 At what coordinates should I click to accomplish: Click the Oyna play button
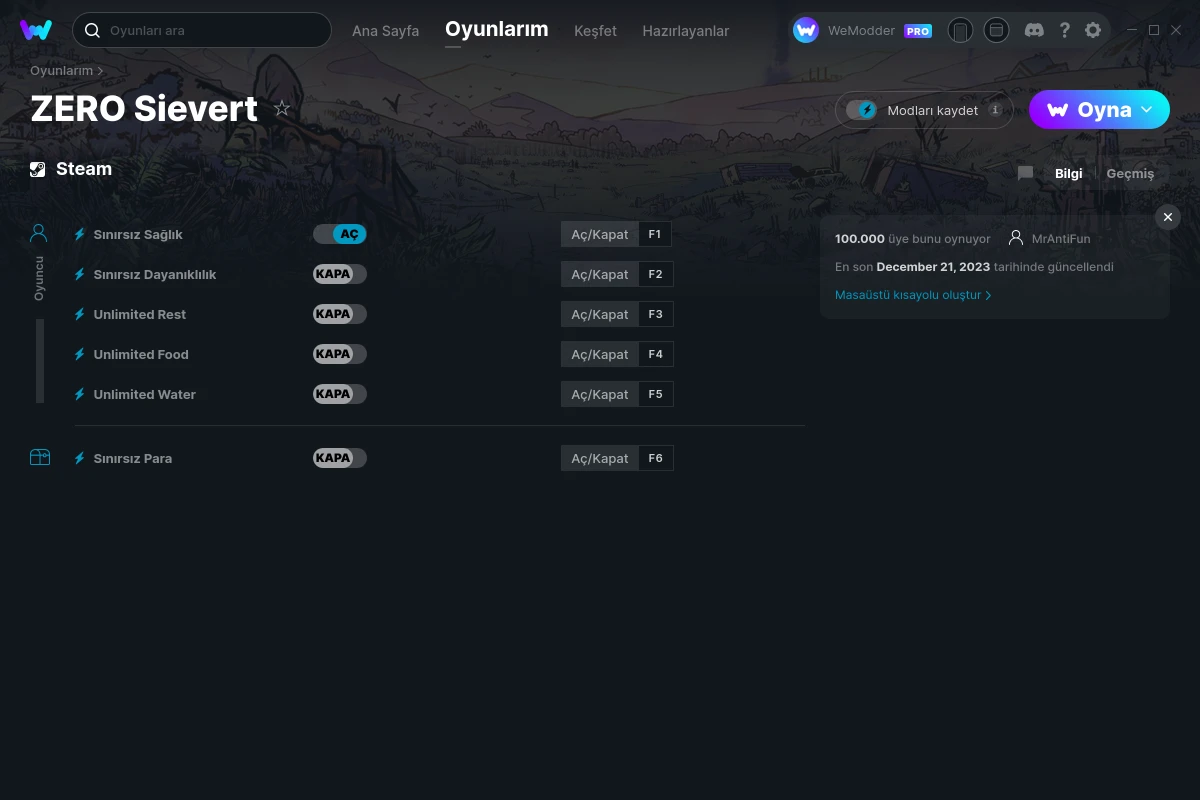coord(1099,110)
